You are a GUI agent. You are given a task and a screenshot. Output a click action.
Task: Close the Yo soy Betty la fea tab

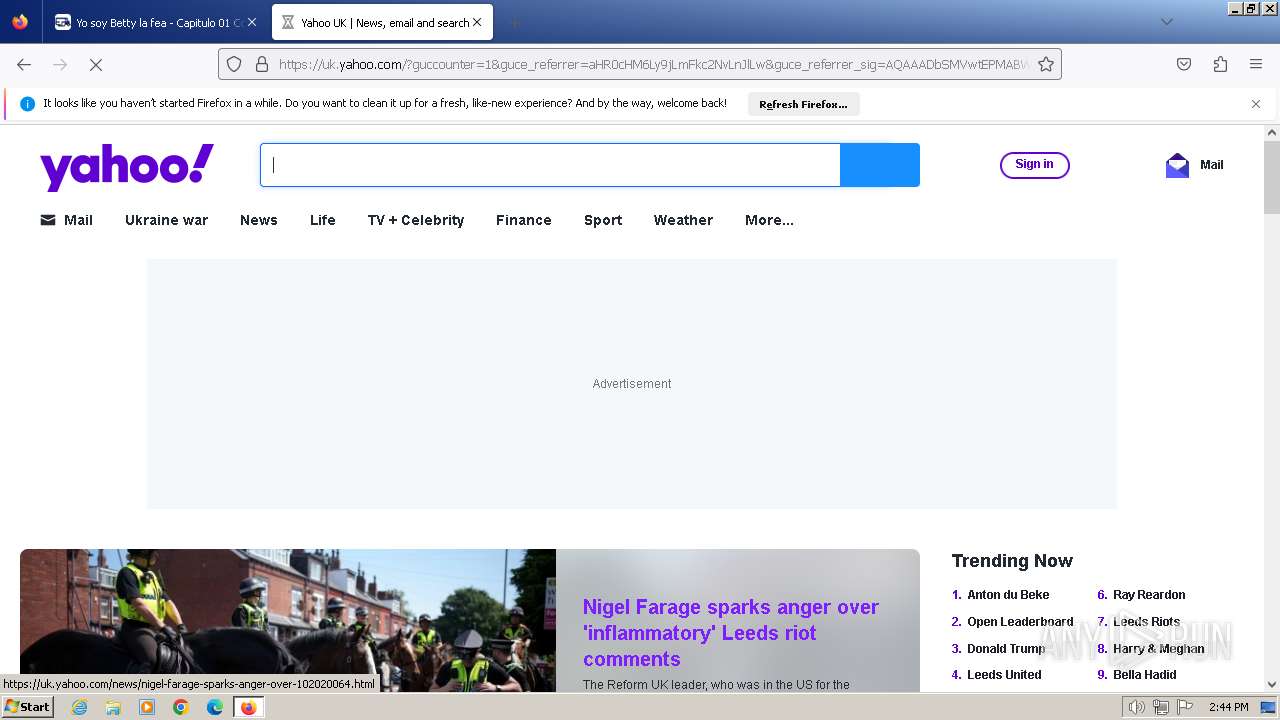point(251,22)
